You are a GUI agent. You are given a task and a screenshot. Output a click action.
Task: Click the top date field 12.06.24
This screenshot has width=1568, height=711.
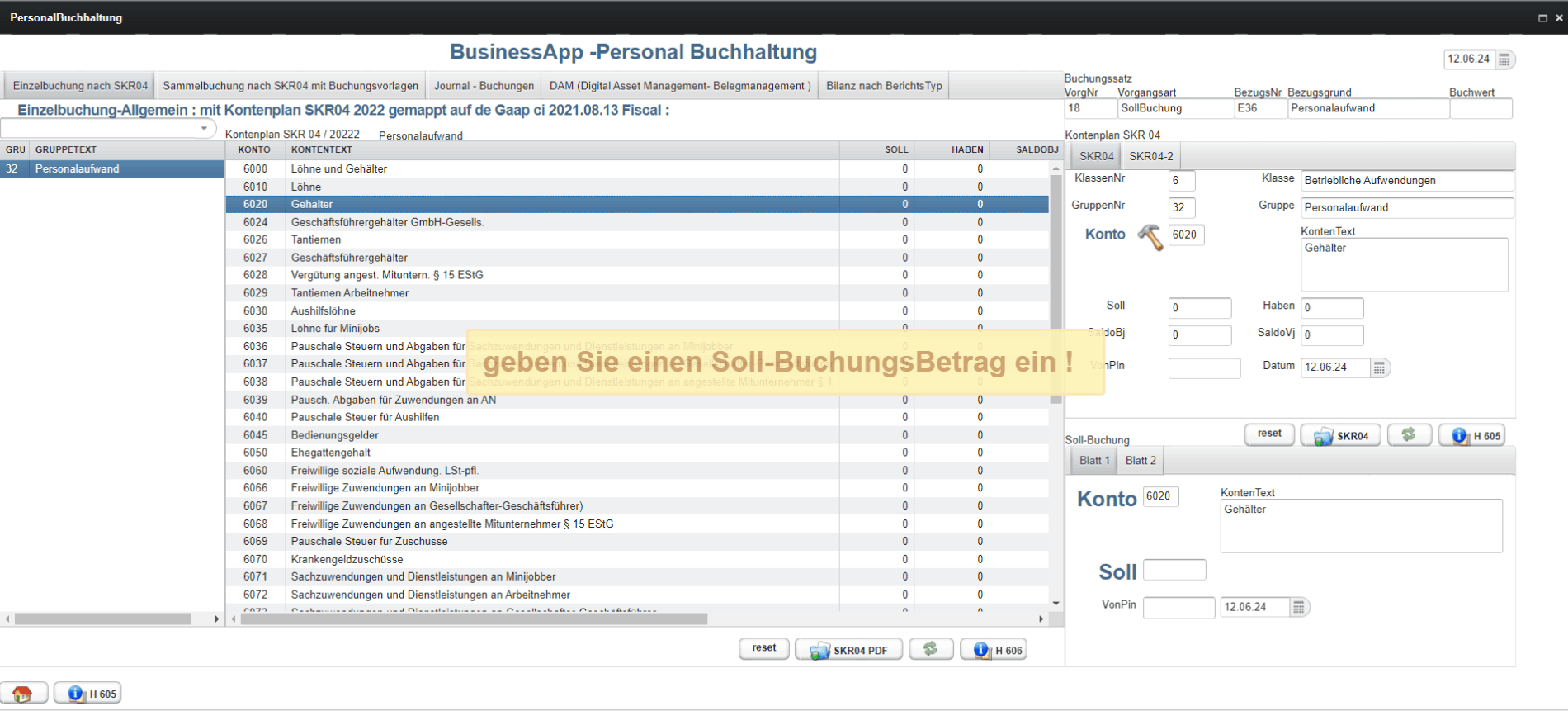click(x=1470, y=59)
